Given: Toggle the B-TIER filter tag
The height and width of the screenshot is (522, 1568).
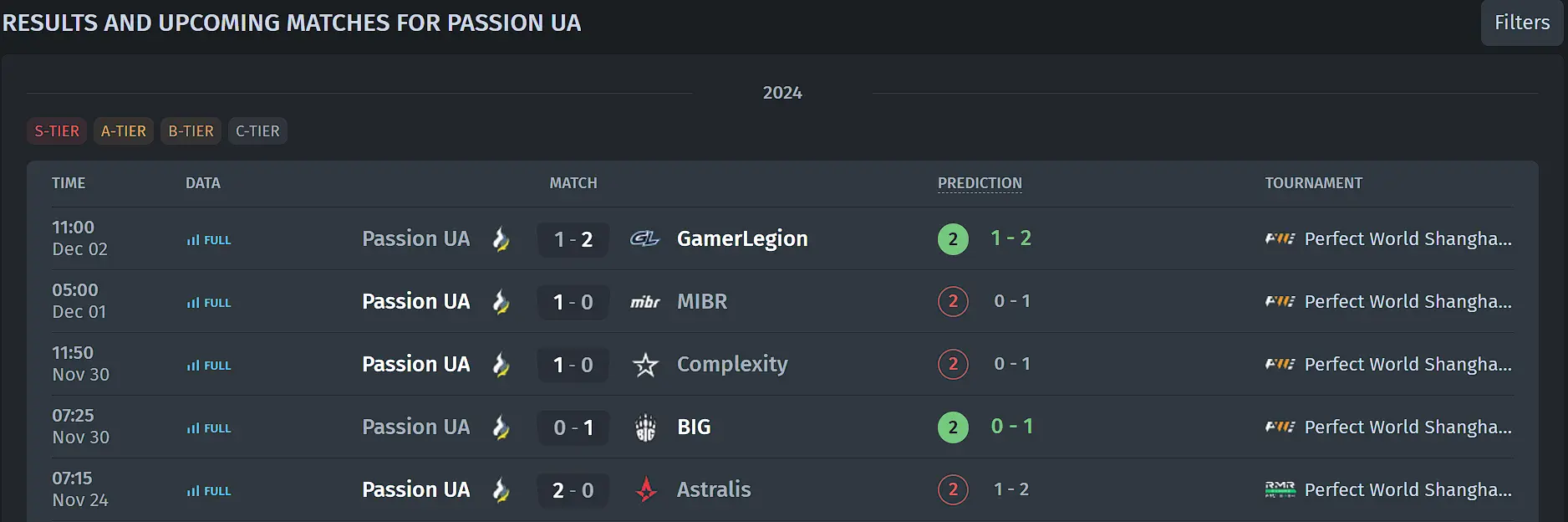Looking at the screenshot, I should [191, 131].
